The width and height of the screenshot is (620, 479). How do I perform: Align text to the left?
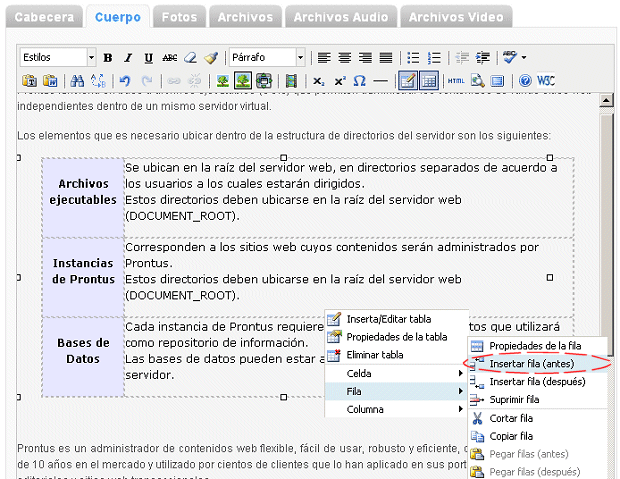coord(324,58)
